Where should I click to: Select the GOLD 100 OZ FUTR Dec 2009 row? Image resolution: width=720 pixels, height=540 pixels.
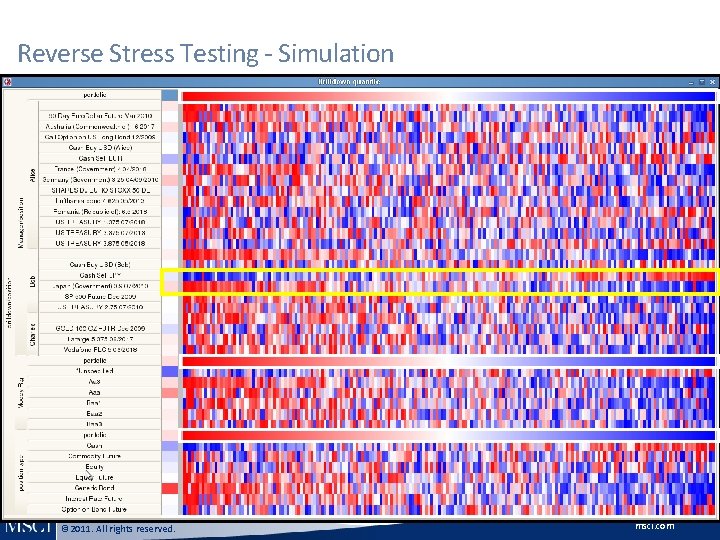pyautogui.click(x=100, y=328)
